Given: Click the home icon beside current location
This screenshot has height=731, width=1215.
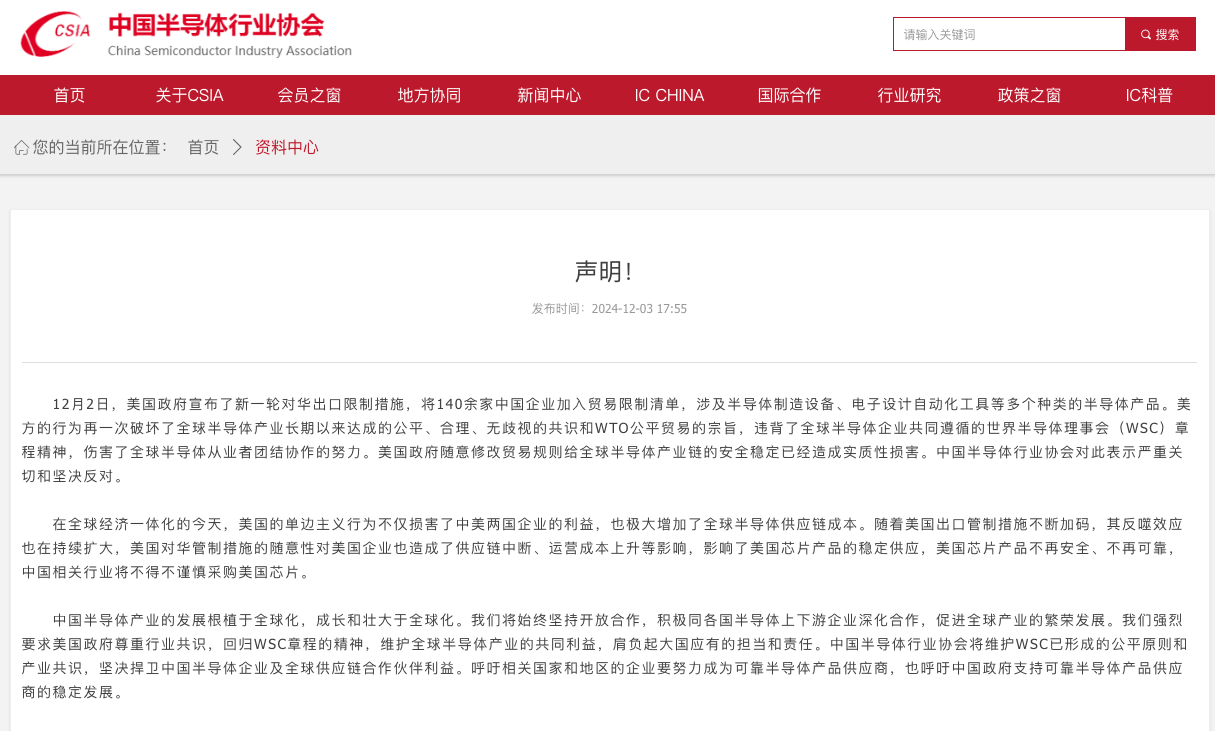Looking at the screenshot, I should pos(21,148).
